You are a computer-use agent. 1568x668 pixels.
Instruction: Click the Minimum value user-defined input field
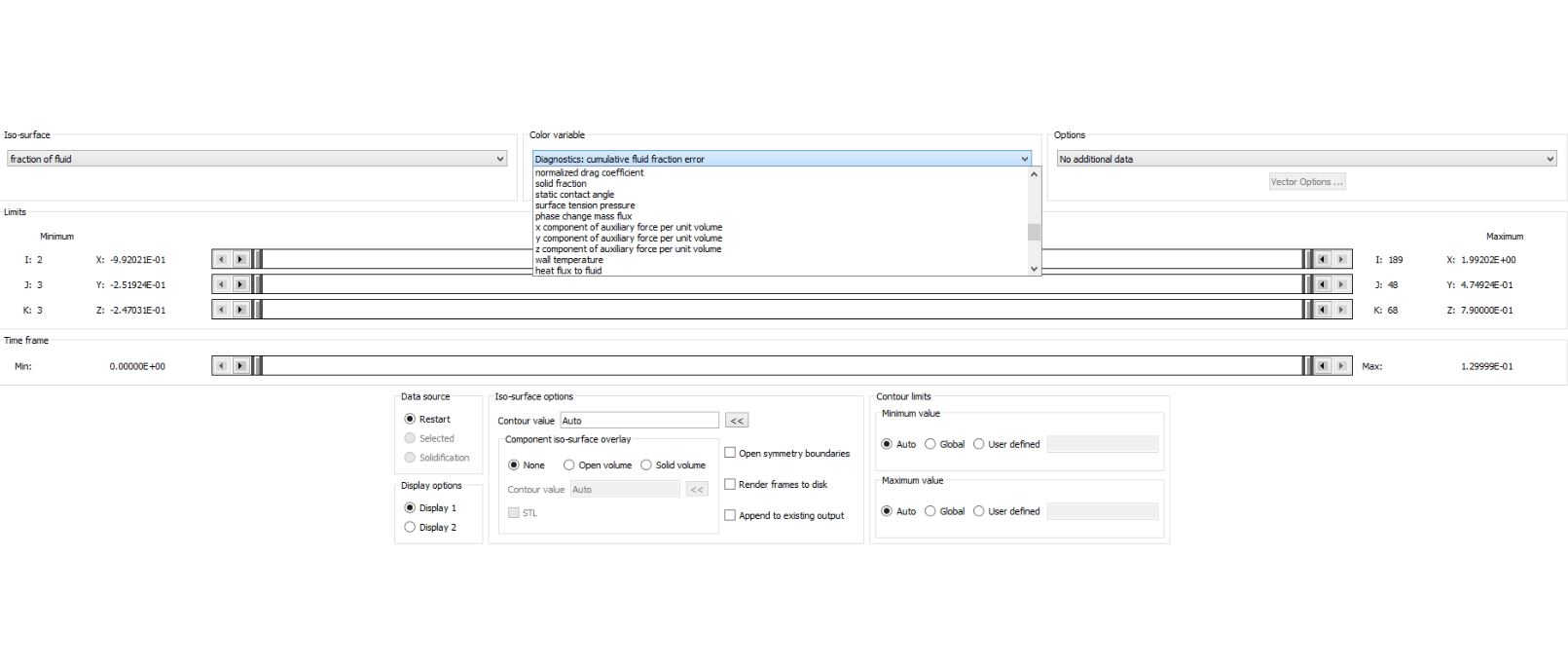point(1103,444)
